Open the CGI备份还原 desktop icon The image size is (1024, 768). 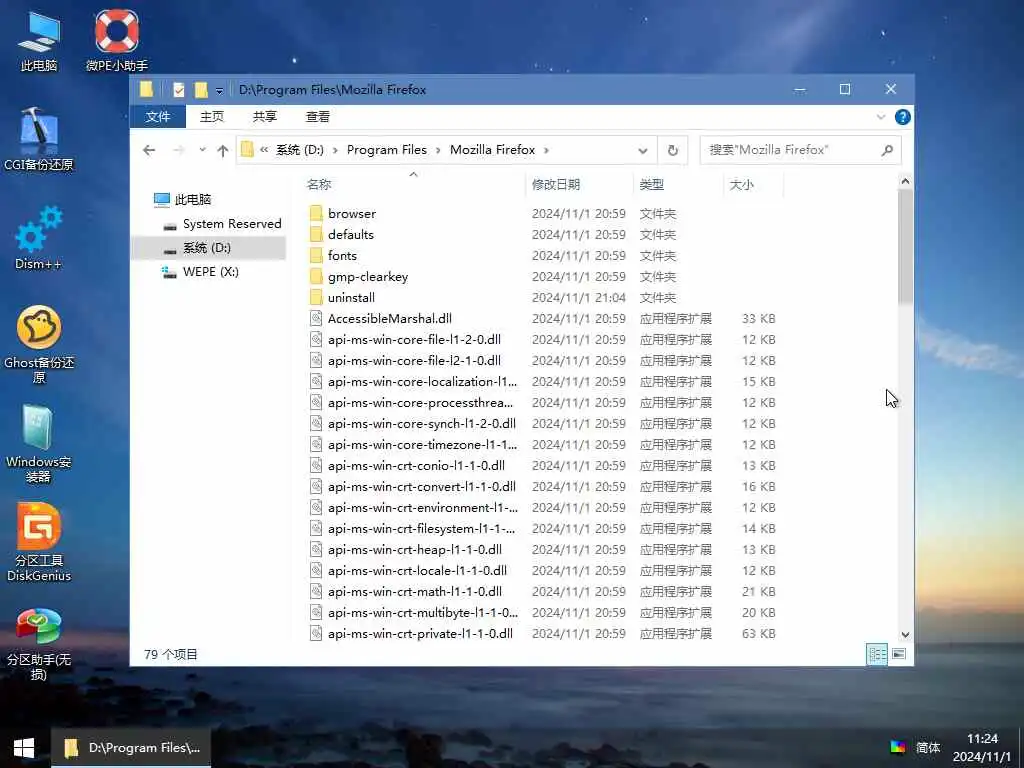click(39, 139)
